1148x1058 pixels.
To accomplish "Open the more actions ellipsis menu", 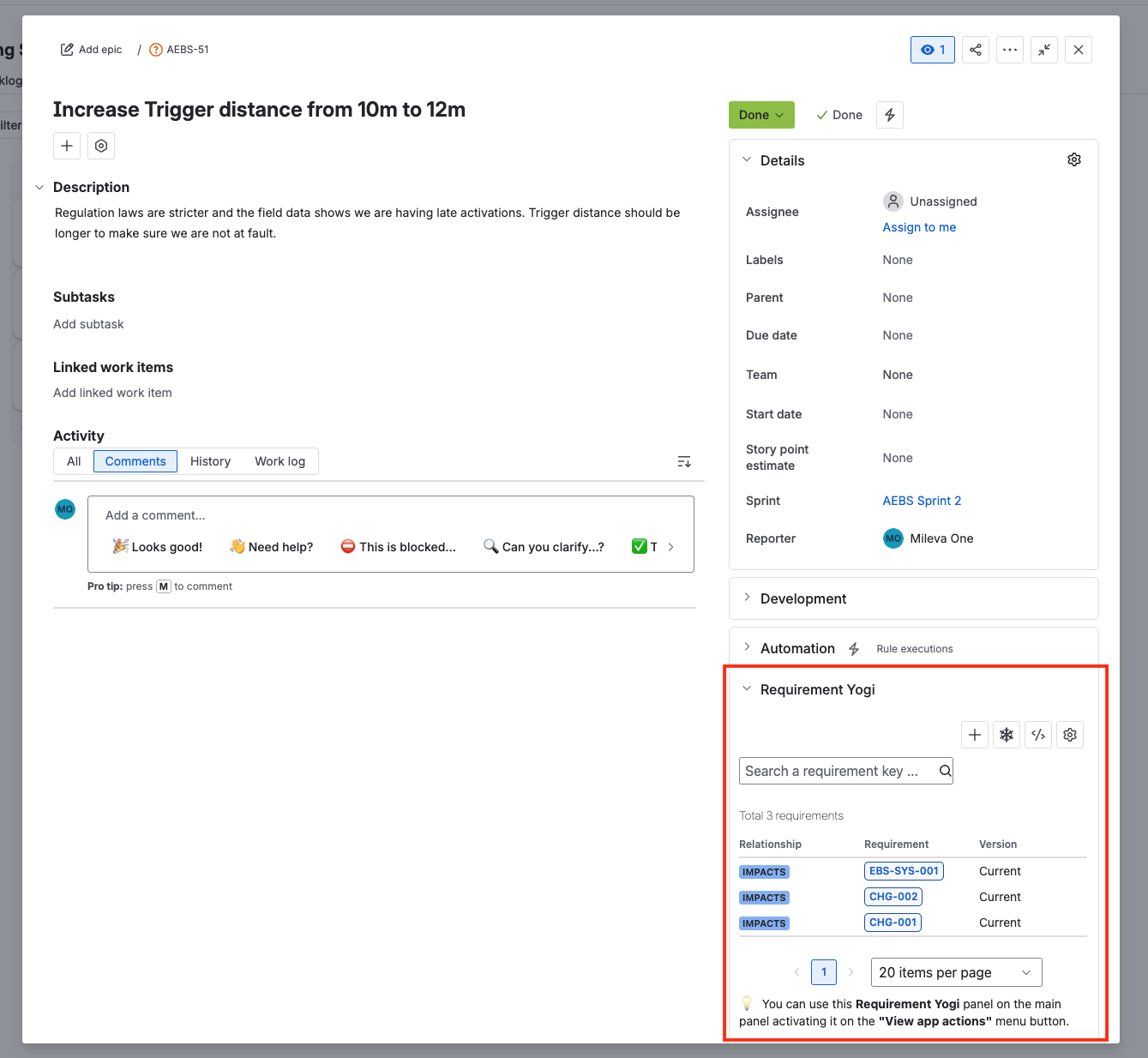I will click(x=1010, y=50).
